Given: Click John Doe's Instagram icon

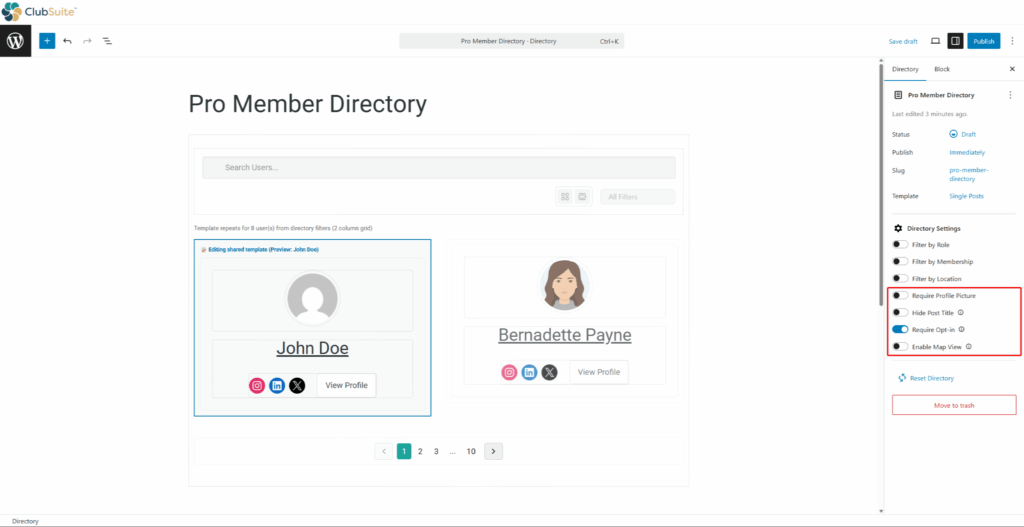Looking at the screenshot, I should pyautogui.click(x=257, y=385).
